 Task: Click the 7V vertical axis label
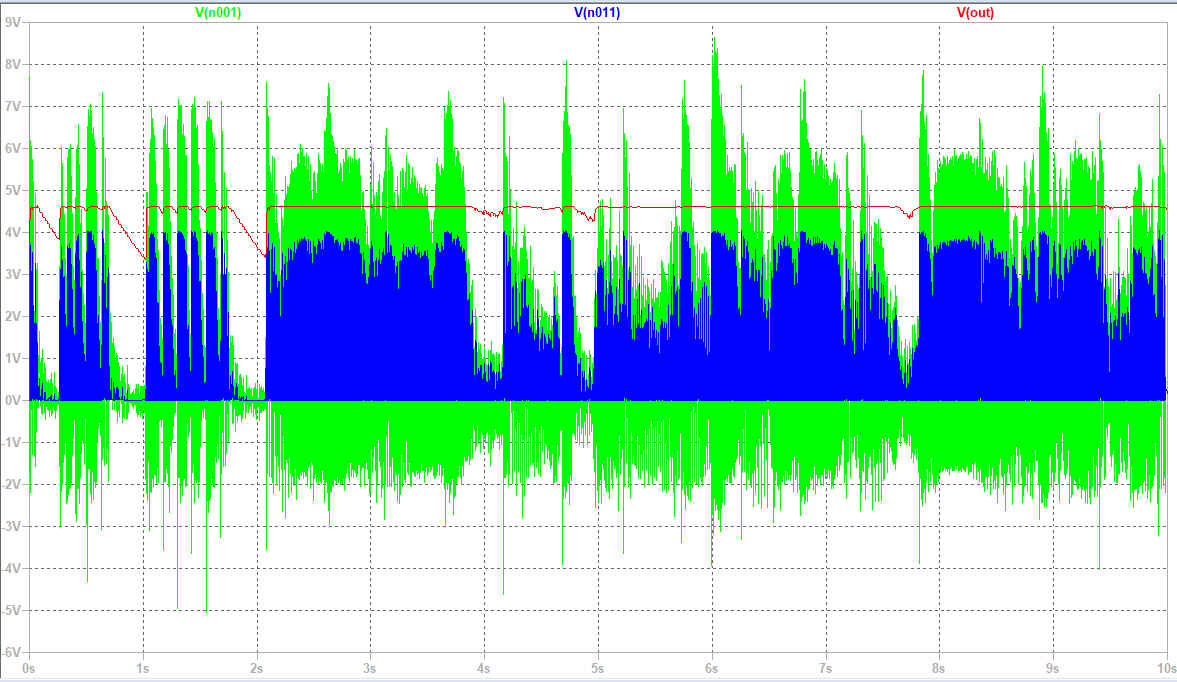click(x=13, y=105)
